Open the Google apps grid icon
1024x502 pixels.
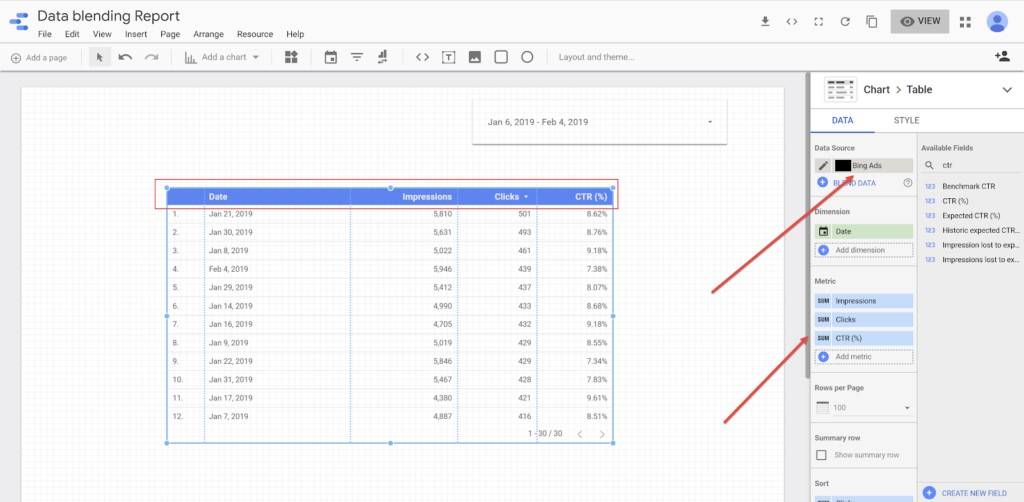(x=965, y=22)
